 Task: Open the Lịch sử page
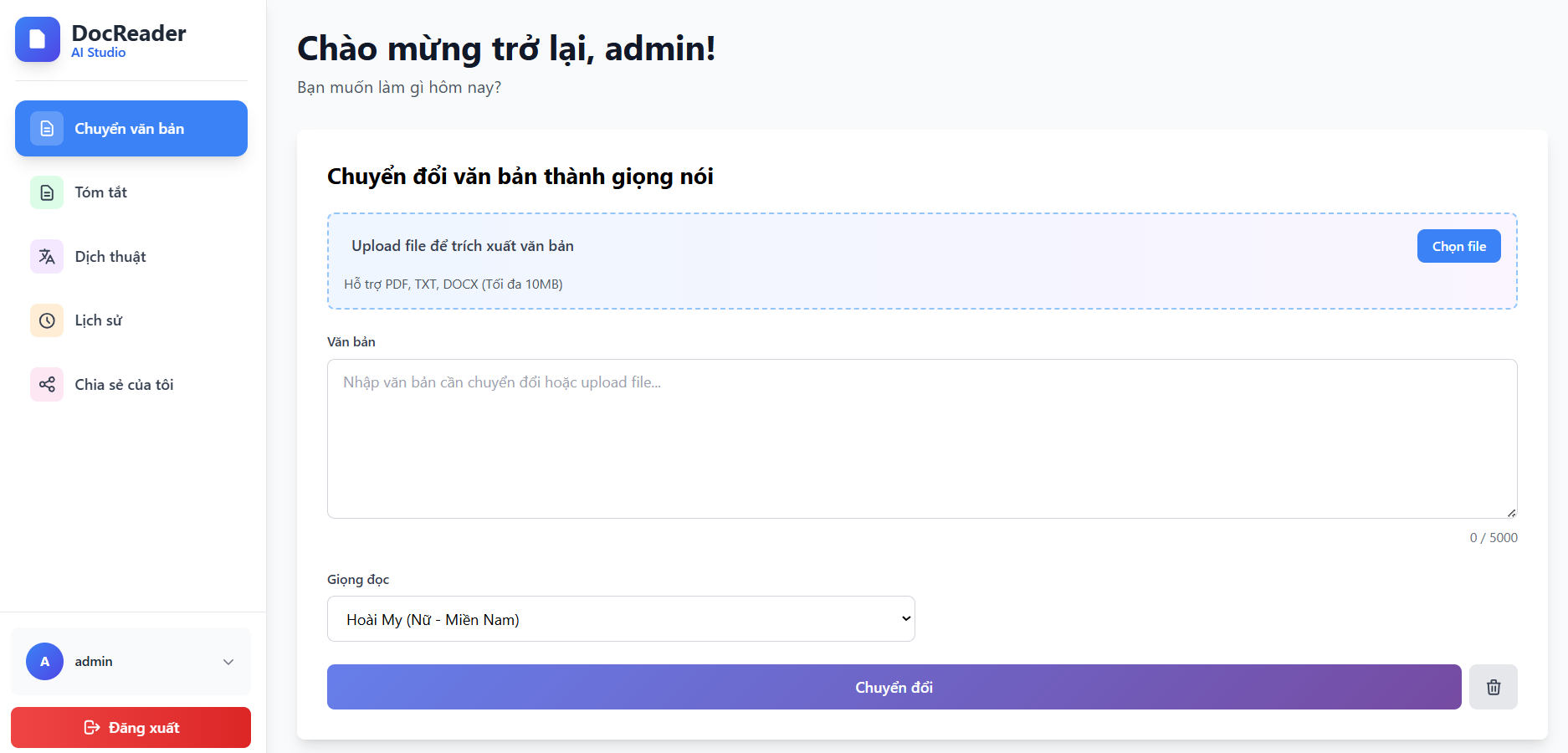pos(97,320)
